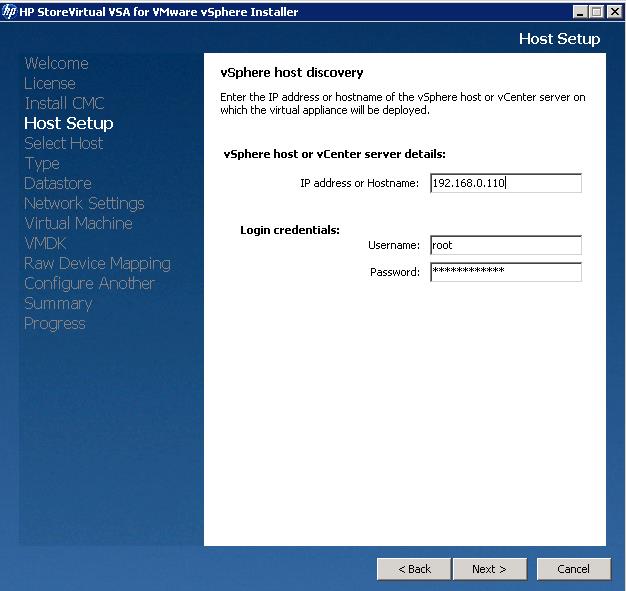Click 'vSphere host or vCenter server details:' label
Viewport: 626px width, 591px height.
point(335,154)
